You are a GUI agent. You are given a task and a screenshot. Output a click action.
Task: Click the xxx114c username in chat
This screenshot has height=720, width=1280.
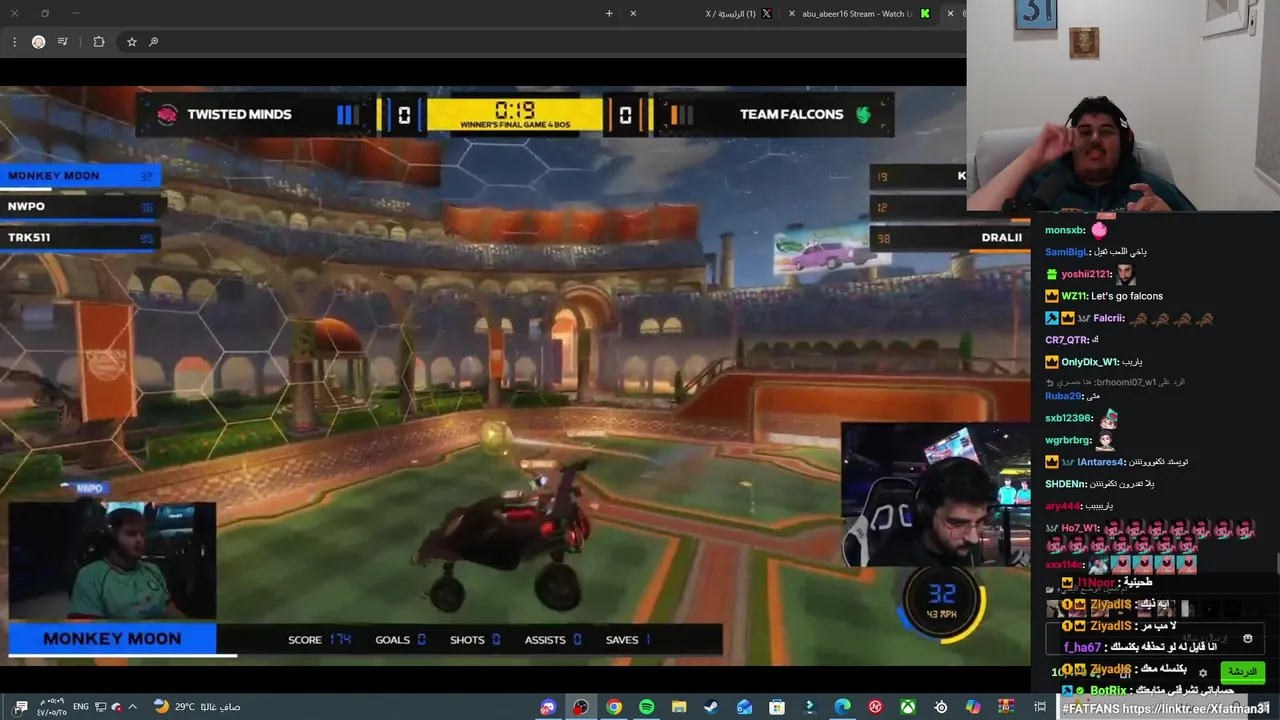[1064, 565]
